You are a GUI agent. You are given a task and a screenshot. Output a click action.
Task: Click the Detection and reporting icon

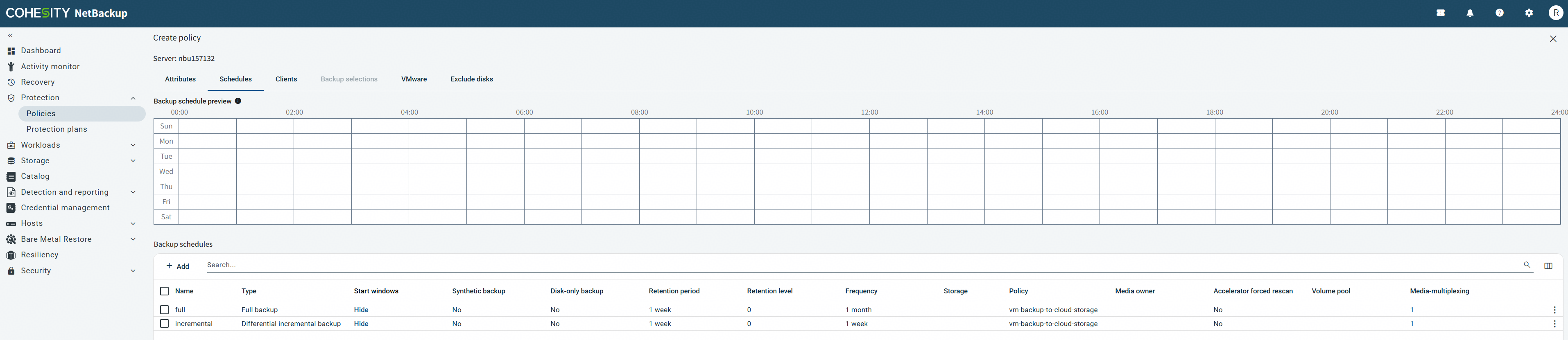[11, 192]
